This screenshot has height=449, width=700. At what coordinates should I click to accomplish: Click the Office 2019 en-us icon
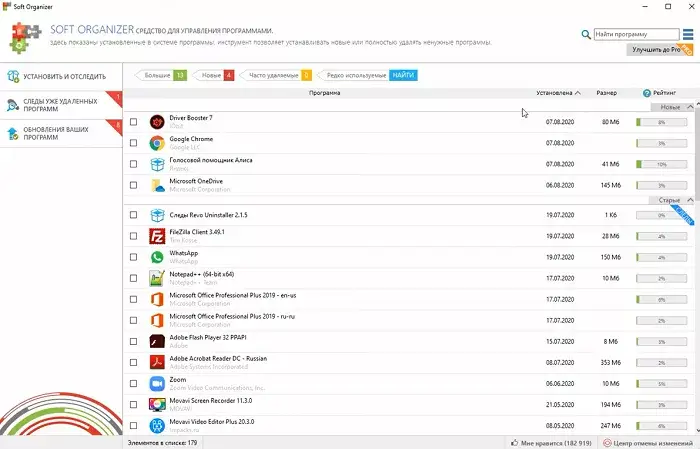[157, 299]
